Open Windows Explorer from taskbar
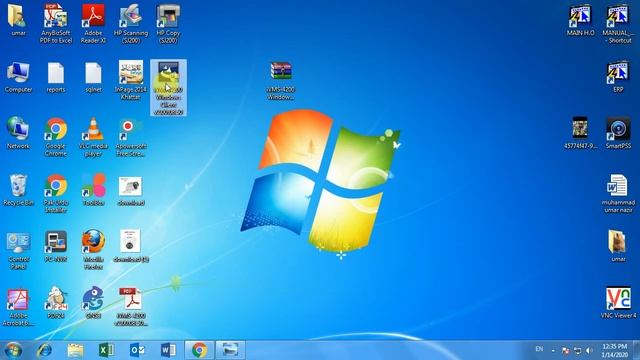The width and height of the screenshot is (640, 360). tap(75, 350)
